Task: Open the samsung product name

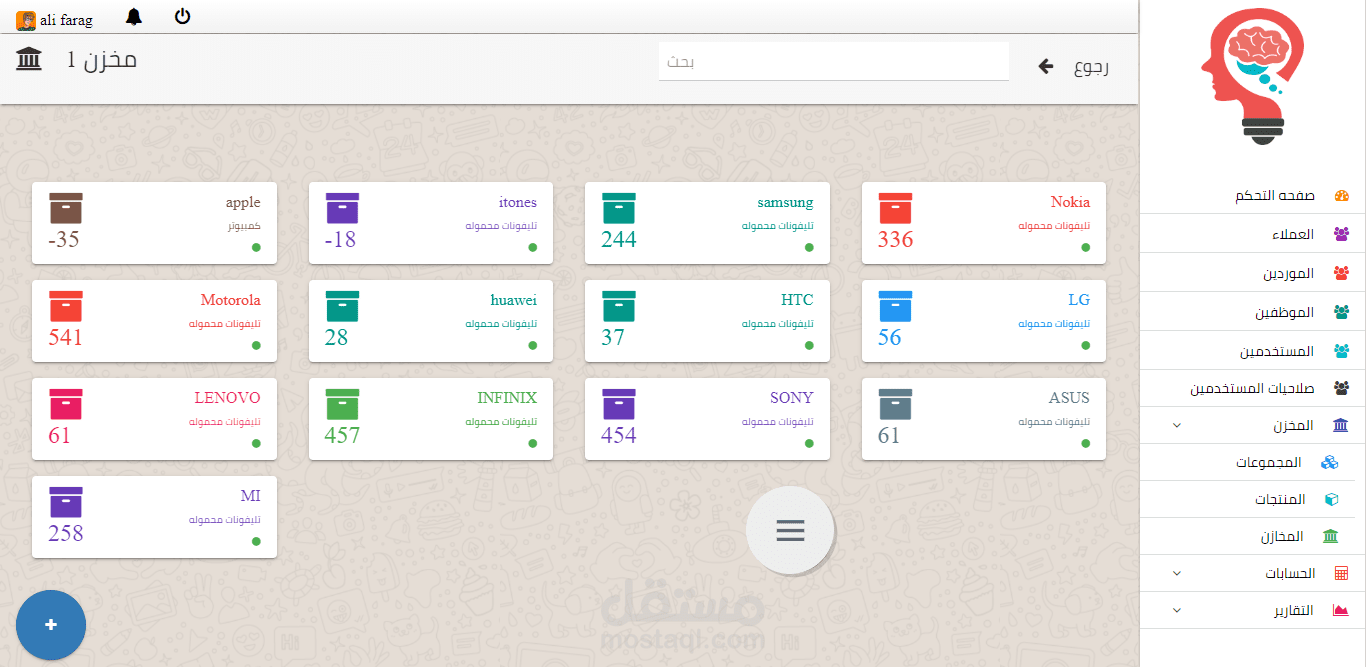Action: (x=785, y=203)
